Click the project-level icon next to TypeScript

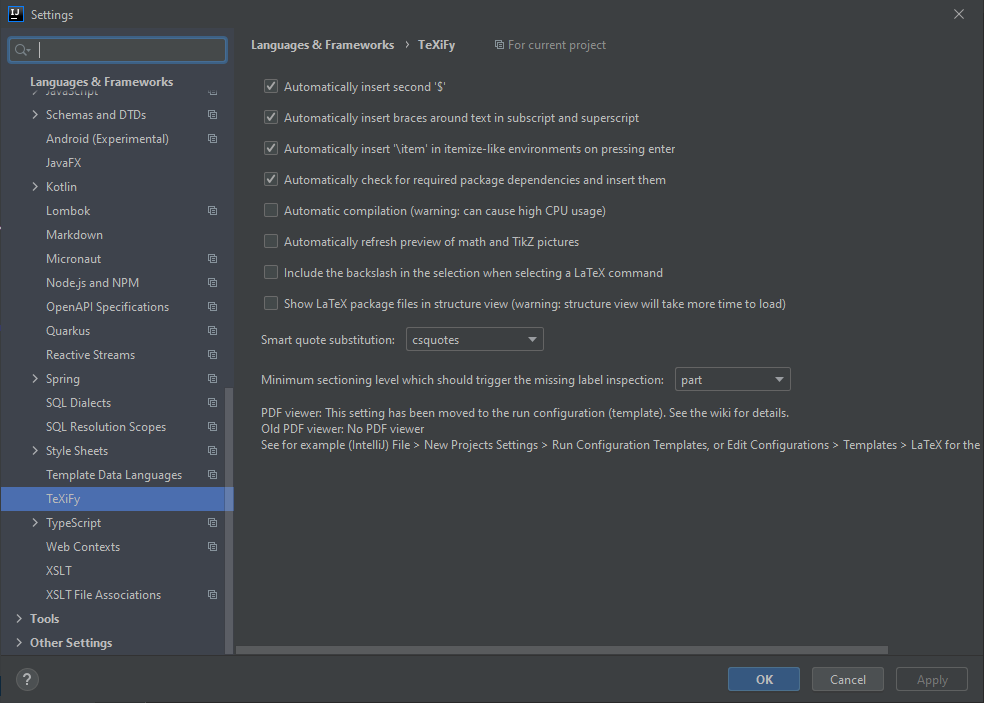(x=211, y=522)
